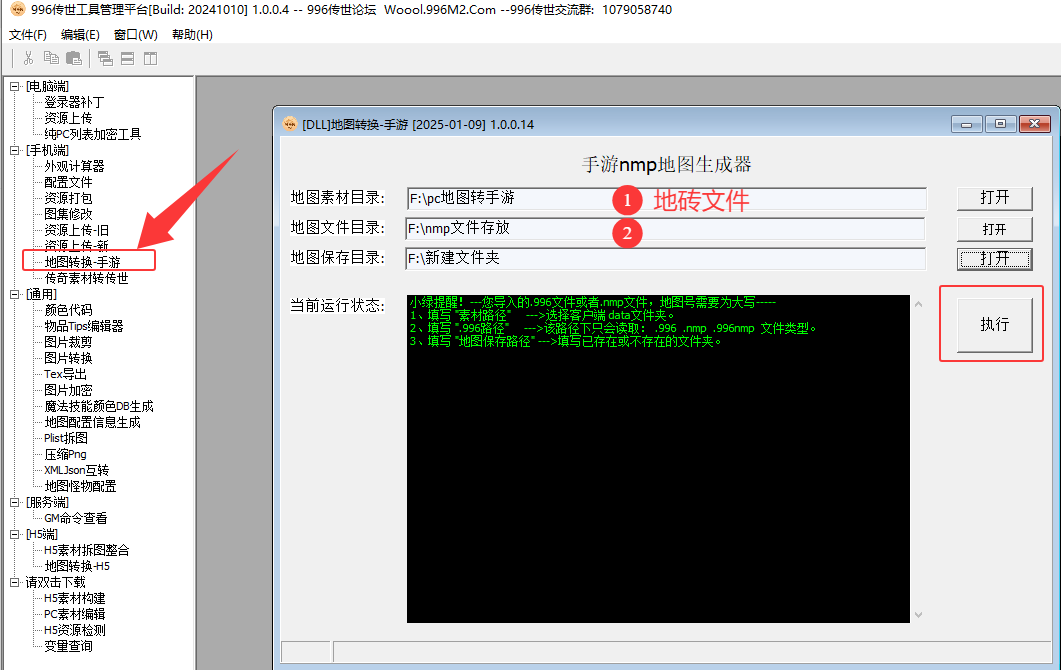Screen dimensions: 1061x670
Task: Click the Cut scissors toolbar icon
Action: pos(29,58)
